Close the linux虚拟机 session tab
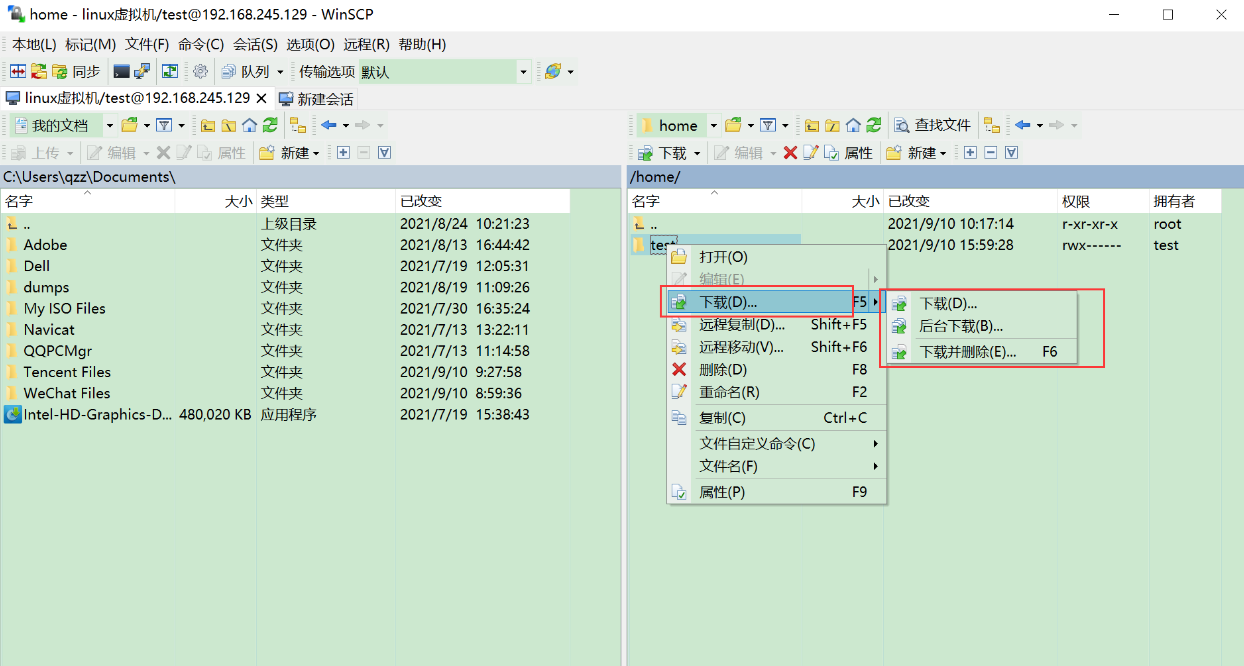Image resolution: width=1244 pixels, height=666 pixels. pyautogui.click(x=261, y=98)
